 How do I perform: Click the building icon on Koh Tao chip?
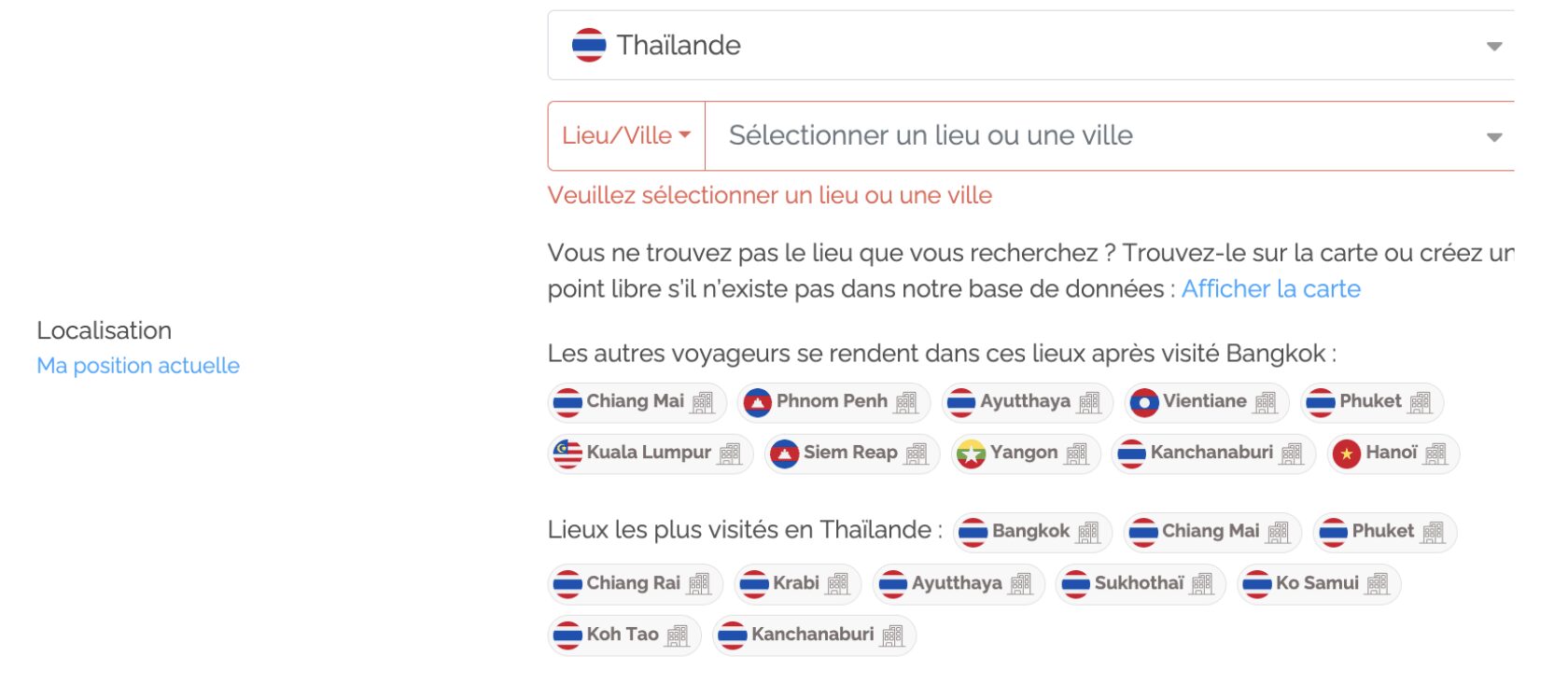tap(678, 635)
